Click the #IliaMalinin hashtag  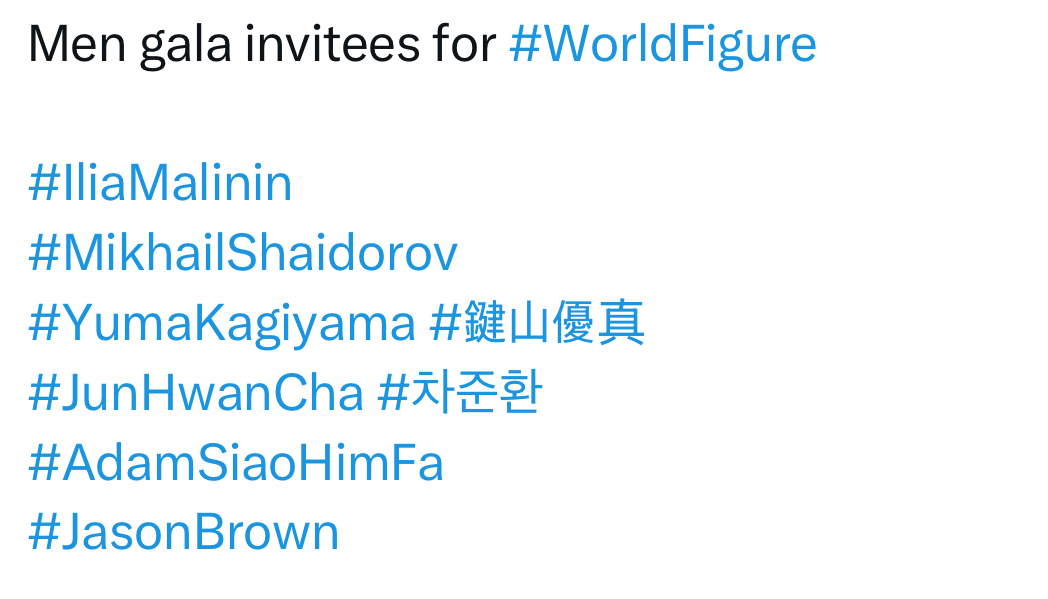[x=160, y=184]
